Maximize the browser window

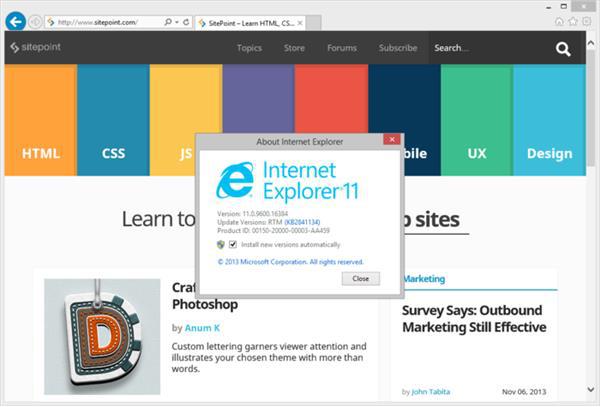pos(564,6)
